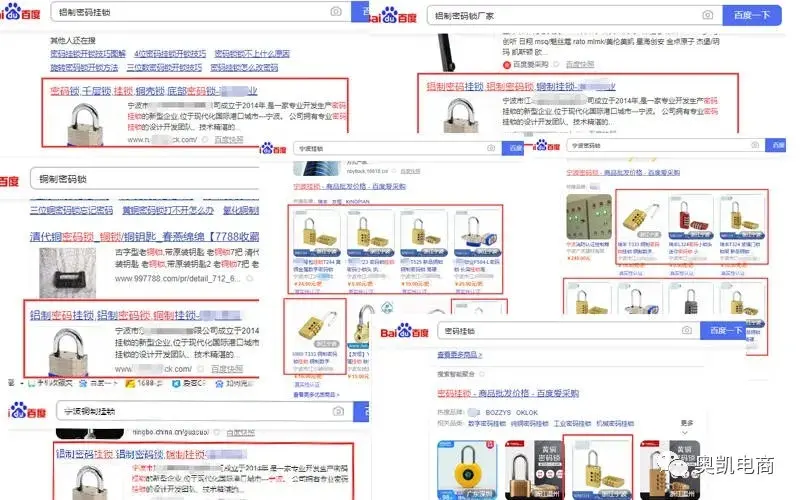Open related search 4位密码挂锁开锁技巧

point(170,54)
